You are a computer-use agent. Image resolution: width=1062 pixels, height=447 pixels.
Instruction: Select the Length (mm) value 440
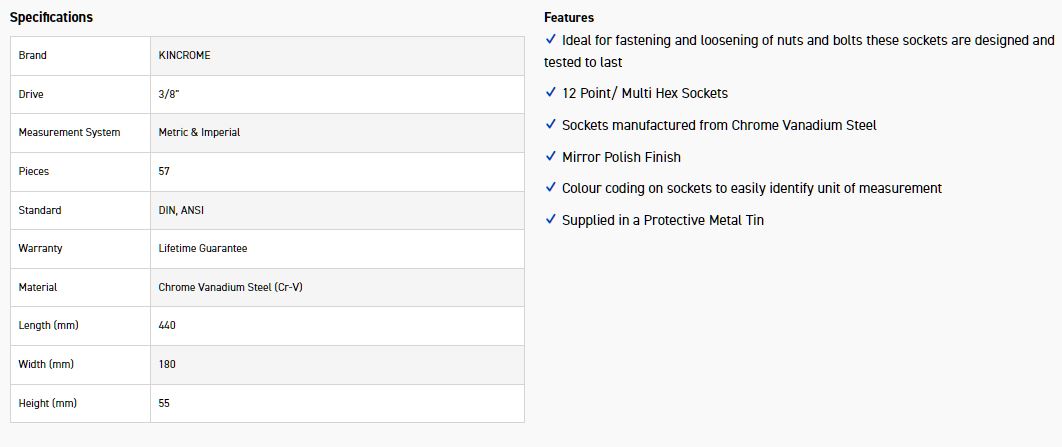pyautogui.click(x=167, y=325)
